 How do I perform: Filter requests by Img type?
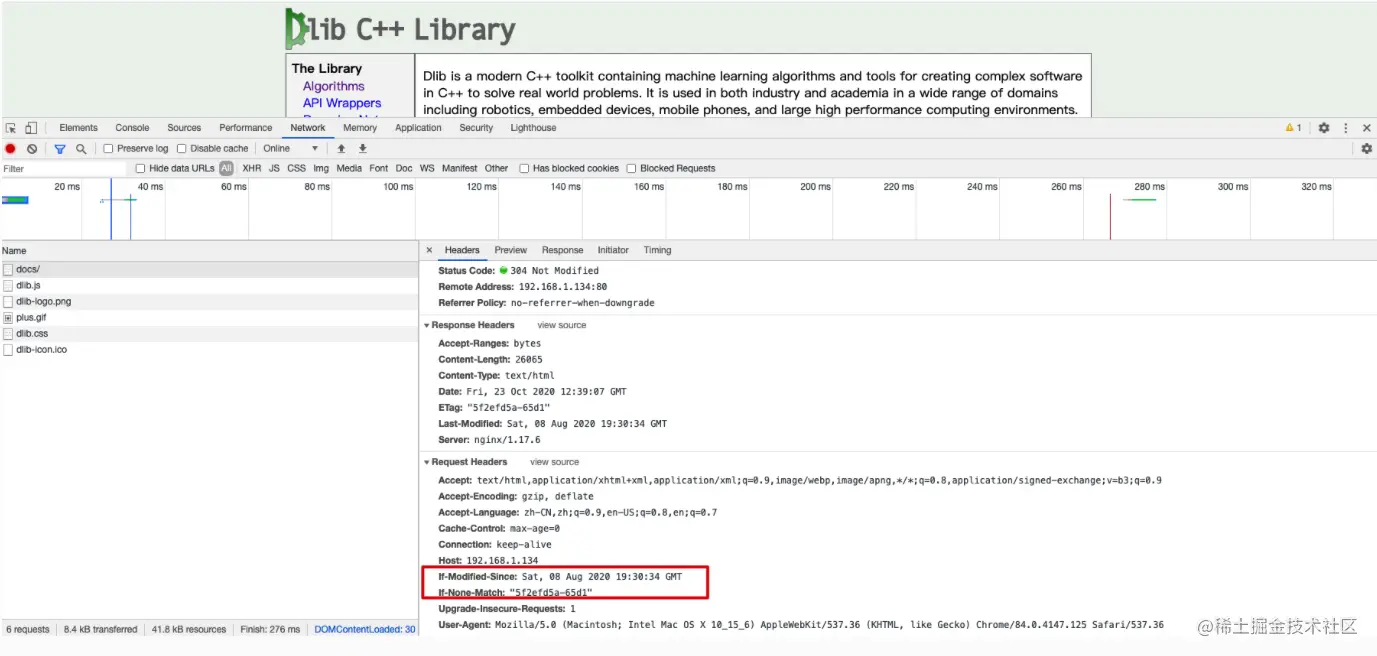[321, 168]
